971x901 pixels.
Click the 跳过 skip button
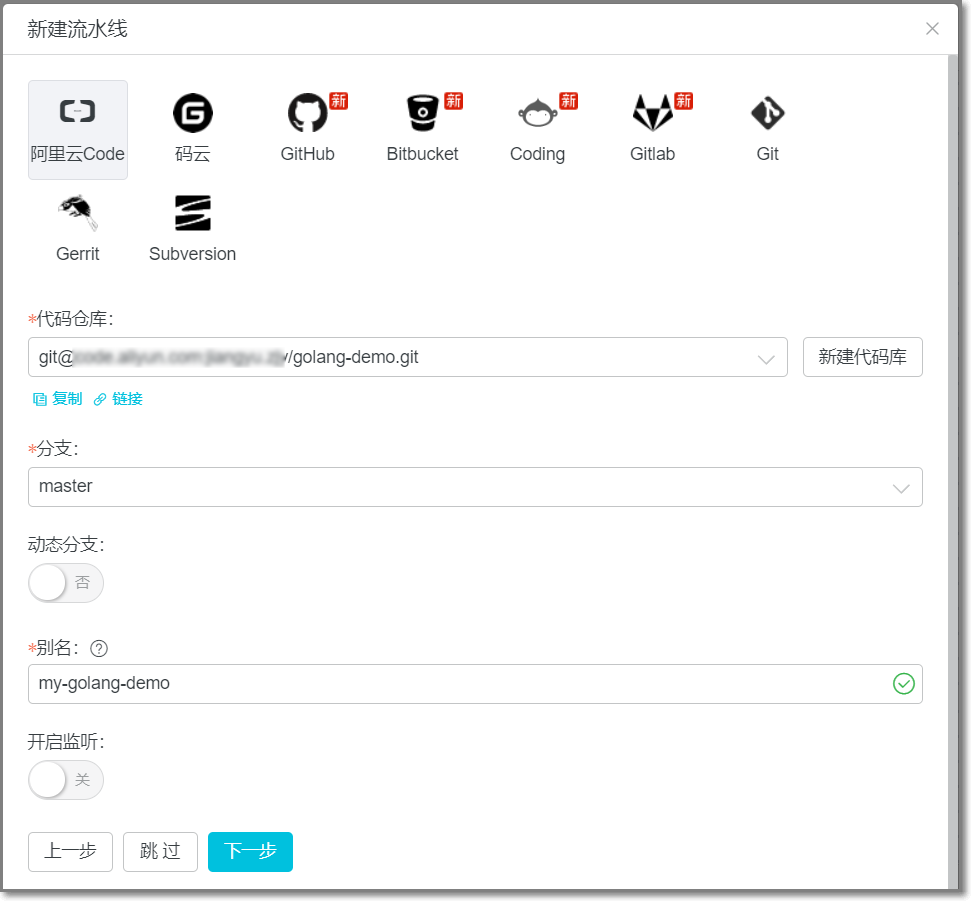point(160,851)
